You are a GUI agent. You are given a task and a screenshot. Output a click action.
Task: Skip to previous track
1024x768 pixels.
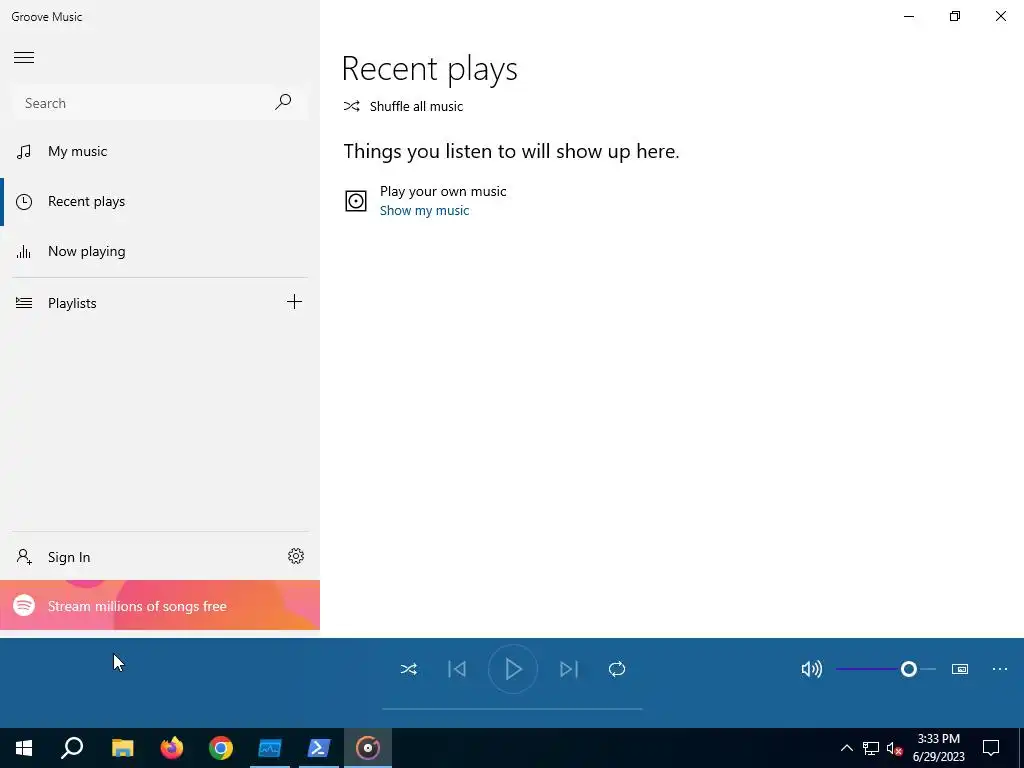[x=457, y=669]
